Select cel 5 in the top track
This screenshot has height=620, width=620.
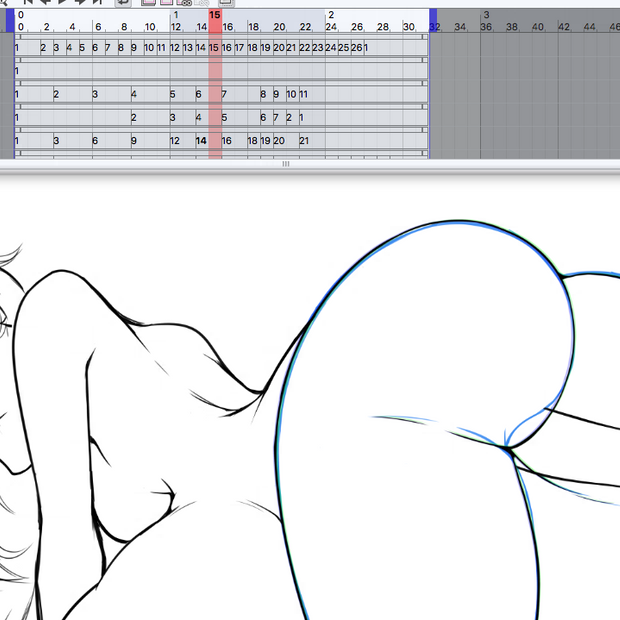point(82,48)
